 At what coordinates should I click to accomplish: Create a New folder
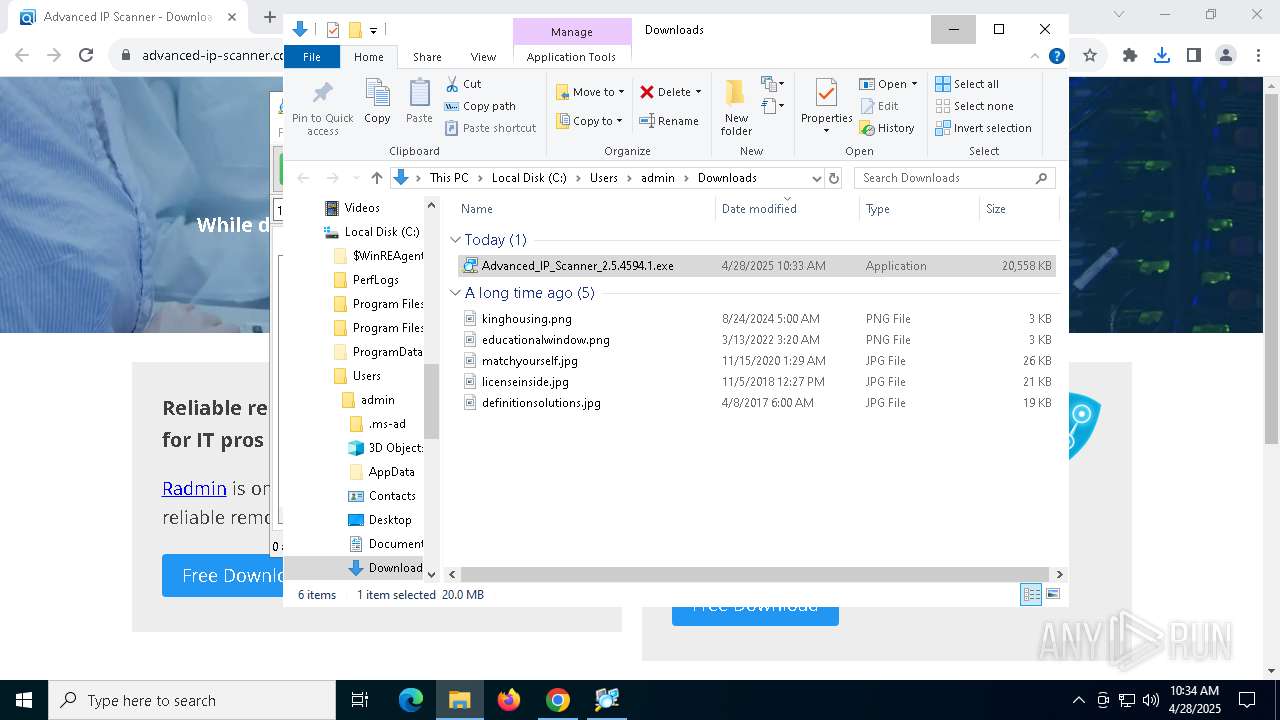tap(736, 107)
